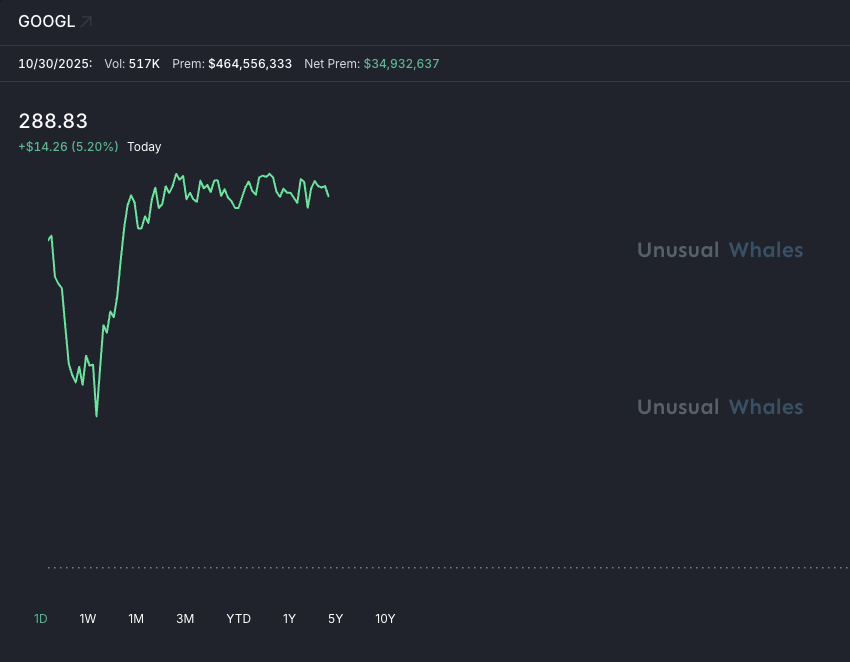Select the YTD range option
Screen dimensions: 850x662
pyautogui.click(x=238, y=619)
